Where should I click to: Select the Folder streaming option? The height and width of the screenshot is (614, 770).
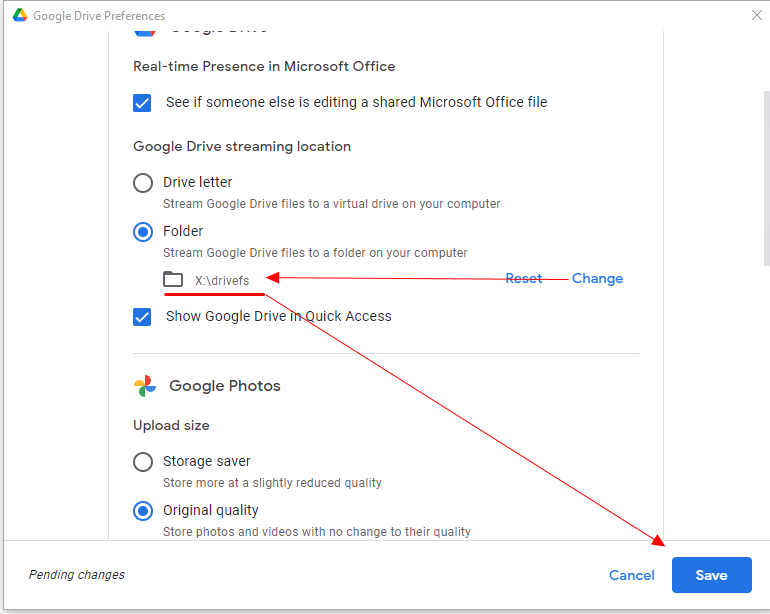coord(143,232)
